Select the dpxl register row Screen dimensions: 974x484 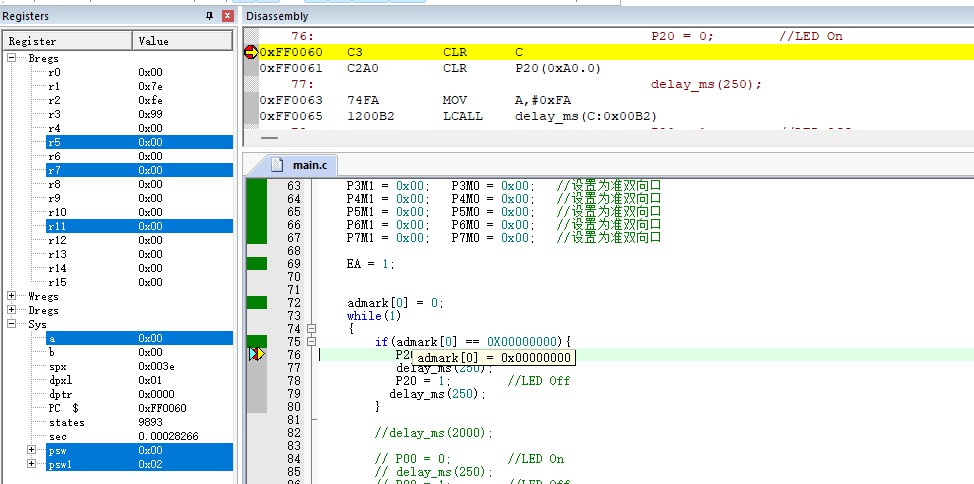[139, 380]
